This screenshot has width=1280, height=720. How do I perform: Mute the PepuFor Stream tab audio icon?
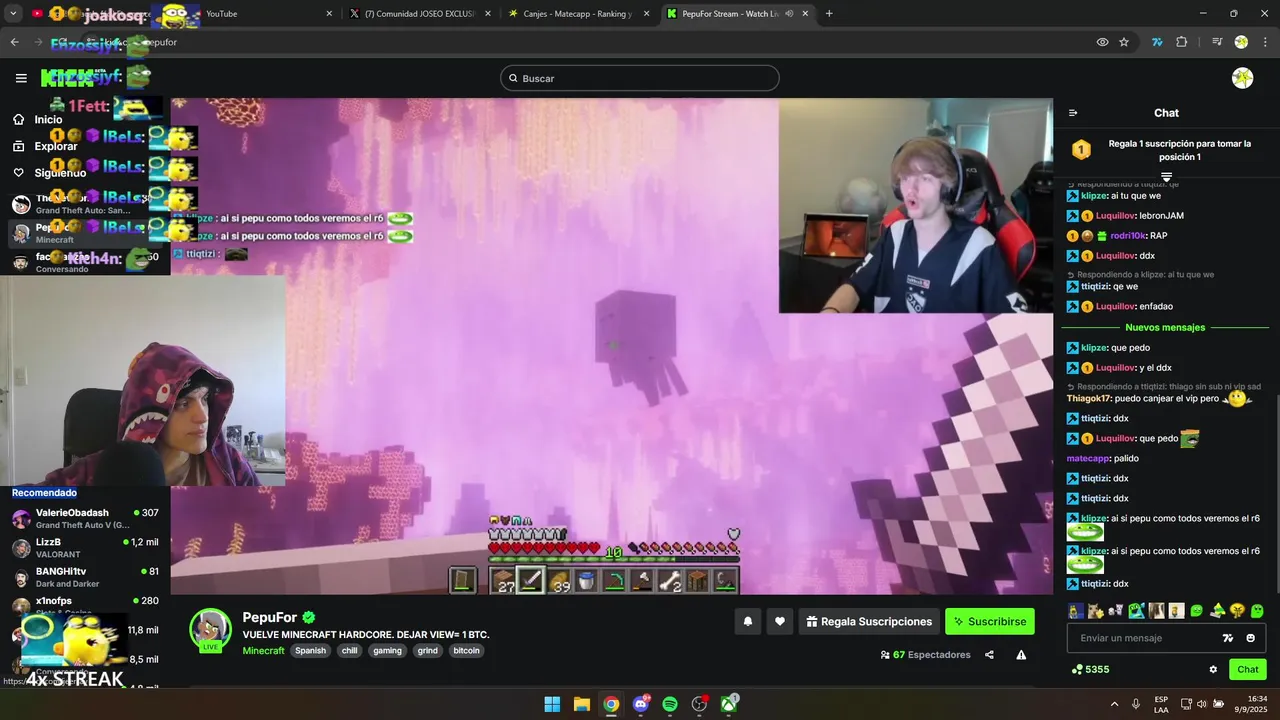coord(789,14)
